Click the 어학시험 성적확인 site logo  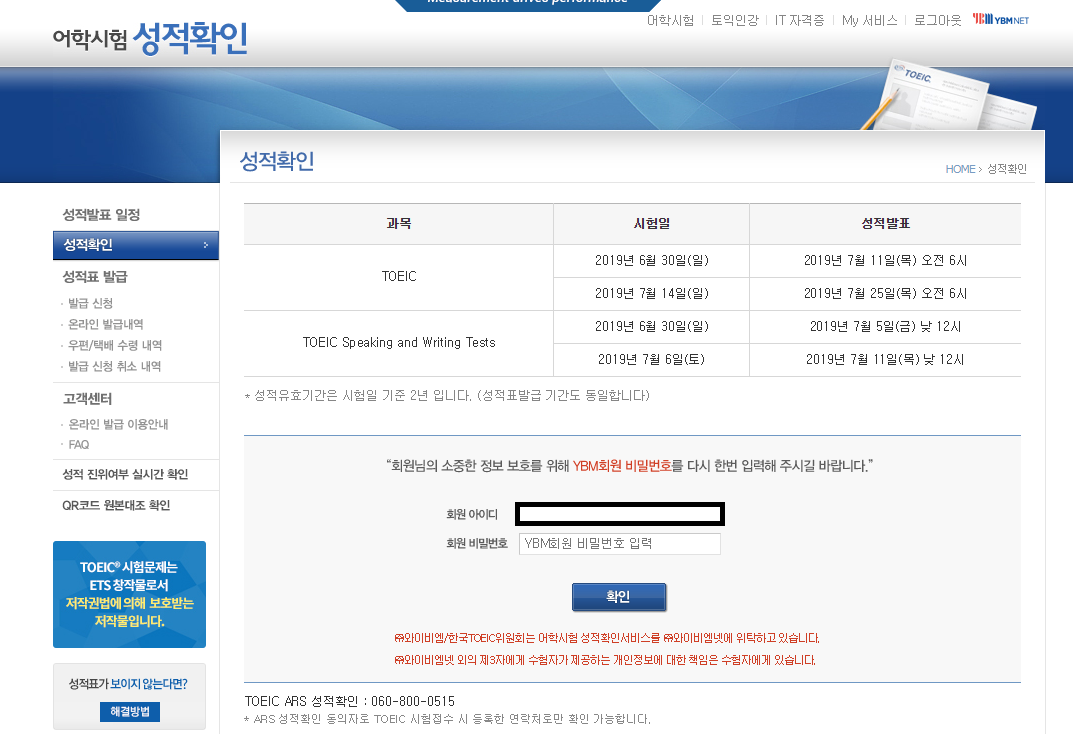click(151, 38)
